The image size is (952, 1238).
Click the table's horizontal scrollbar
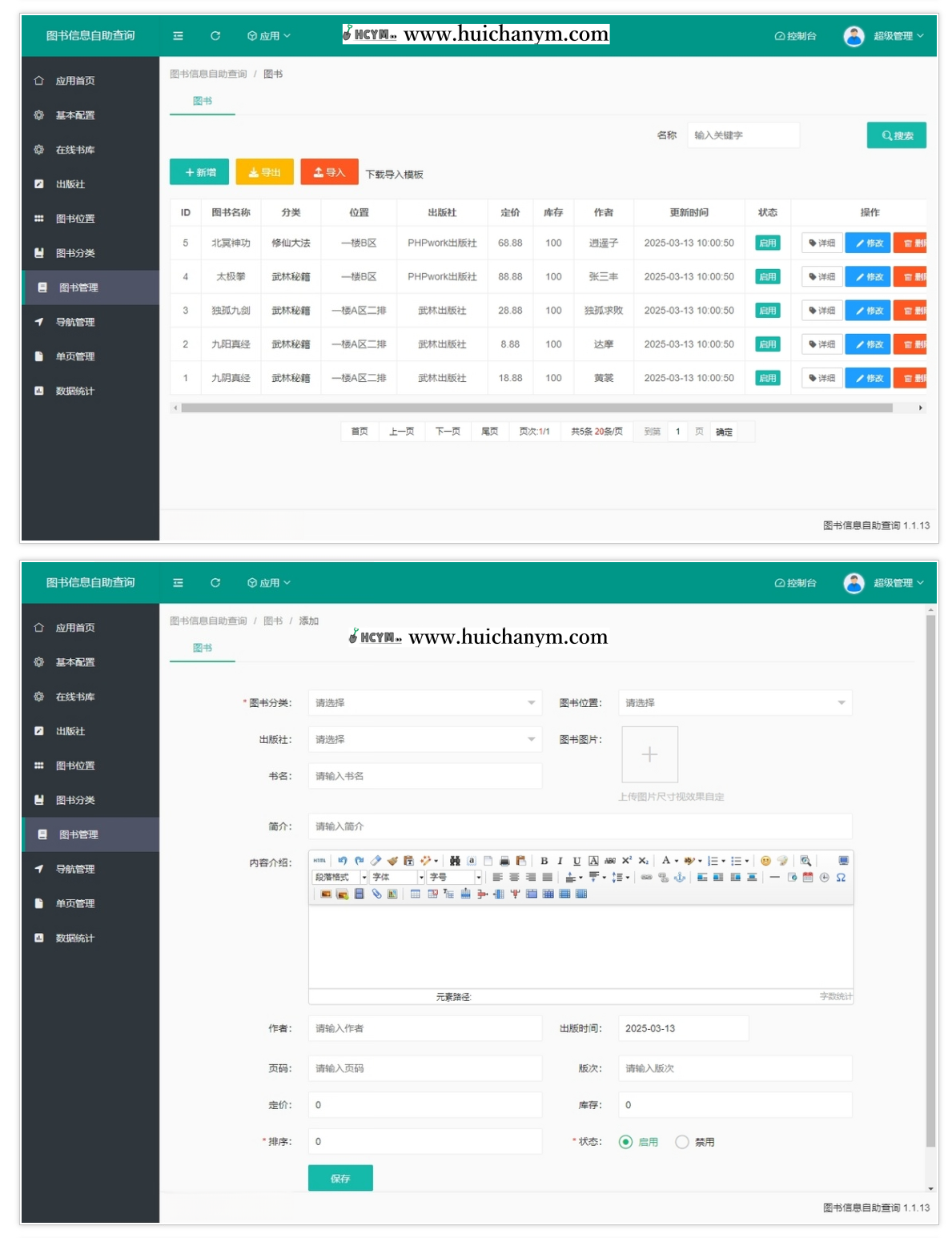tap(536, 408)
